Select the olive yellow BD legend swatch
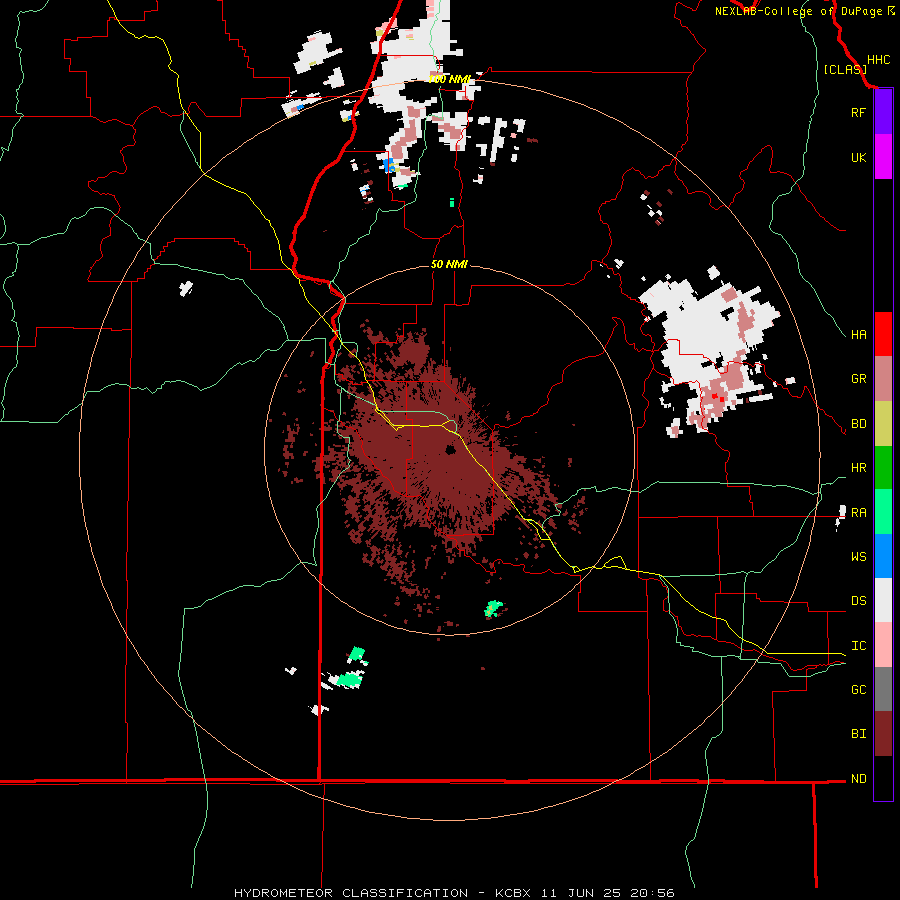Screen dimensions: 900x900 (883, 424)
